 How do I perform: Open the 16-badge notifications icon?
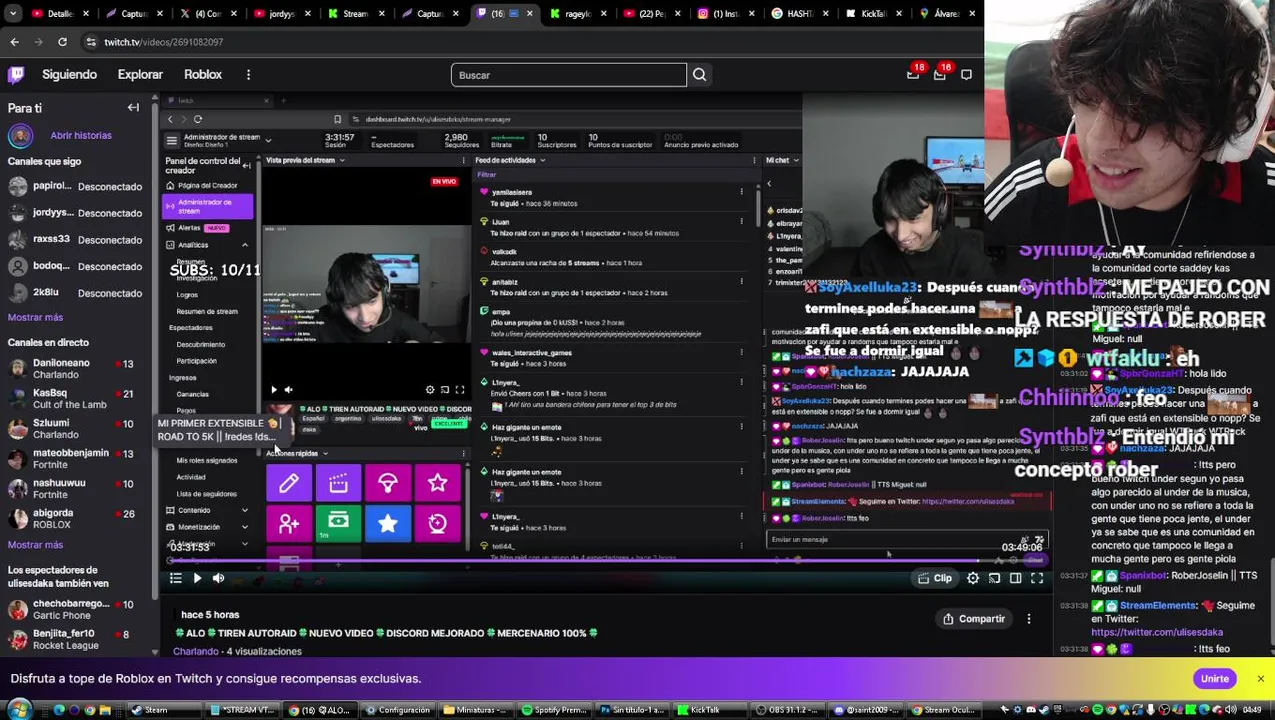coord(941,73)
